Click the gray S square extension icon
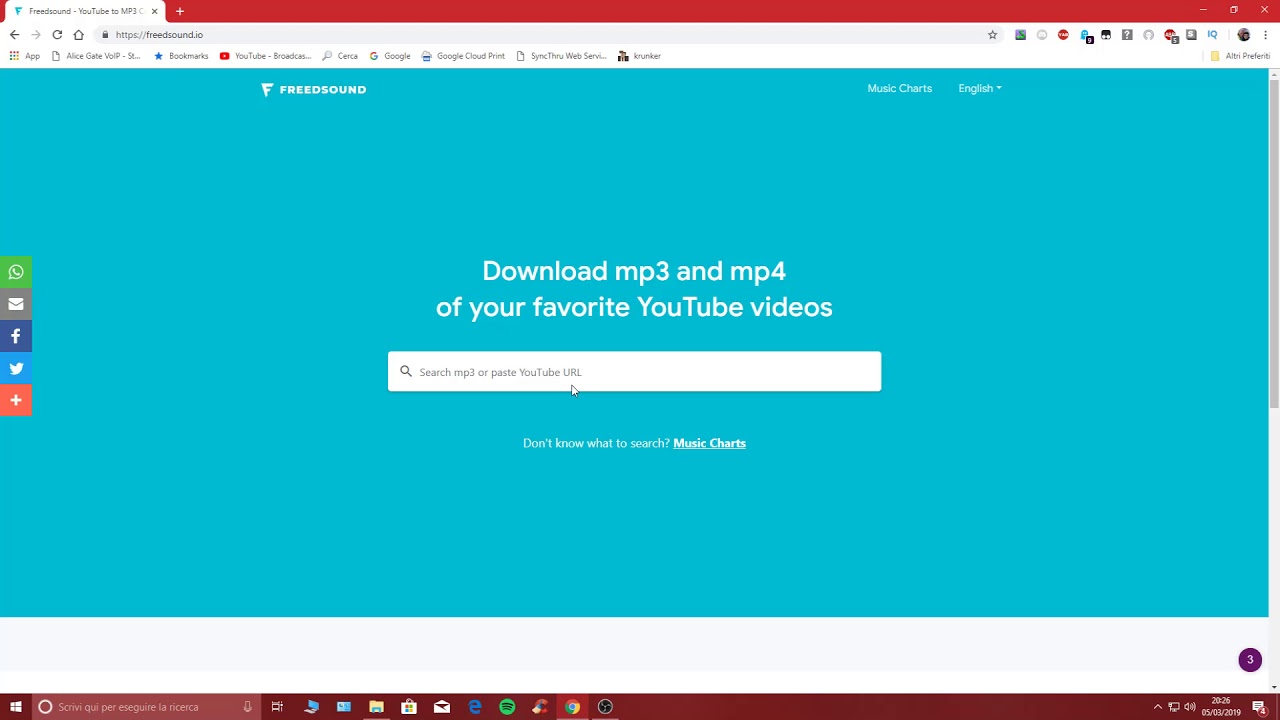This screenshot has width=1280, height=720. 1191,35
